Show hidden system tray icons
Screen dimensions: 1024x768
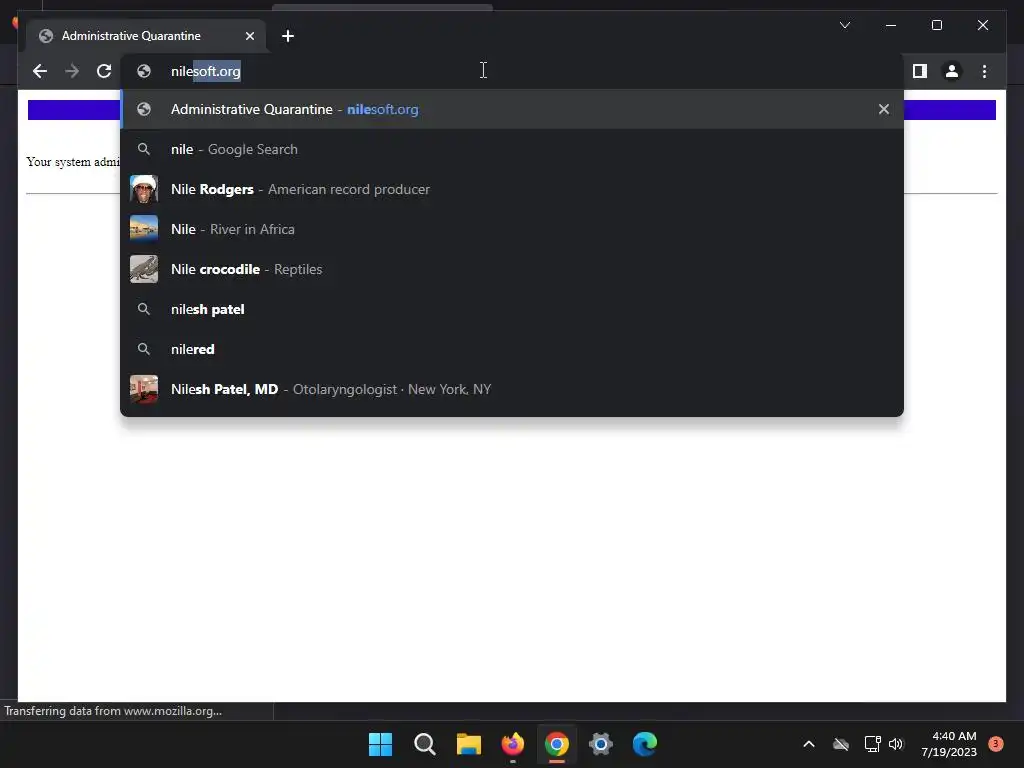click(808, 744)
